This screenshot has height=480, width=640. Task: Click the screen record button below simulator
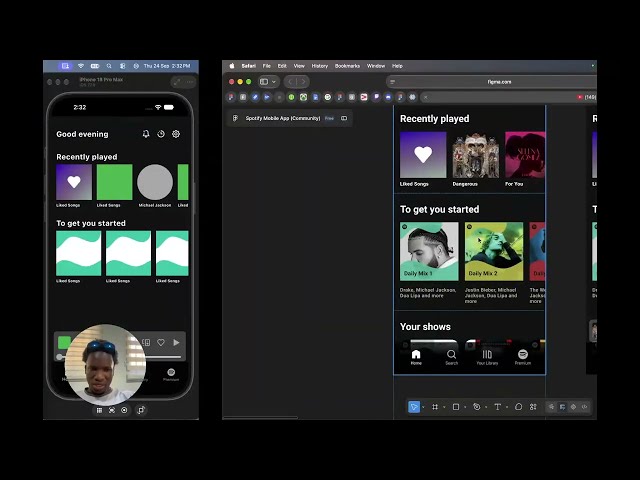(x=124, y=410)
